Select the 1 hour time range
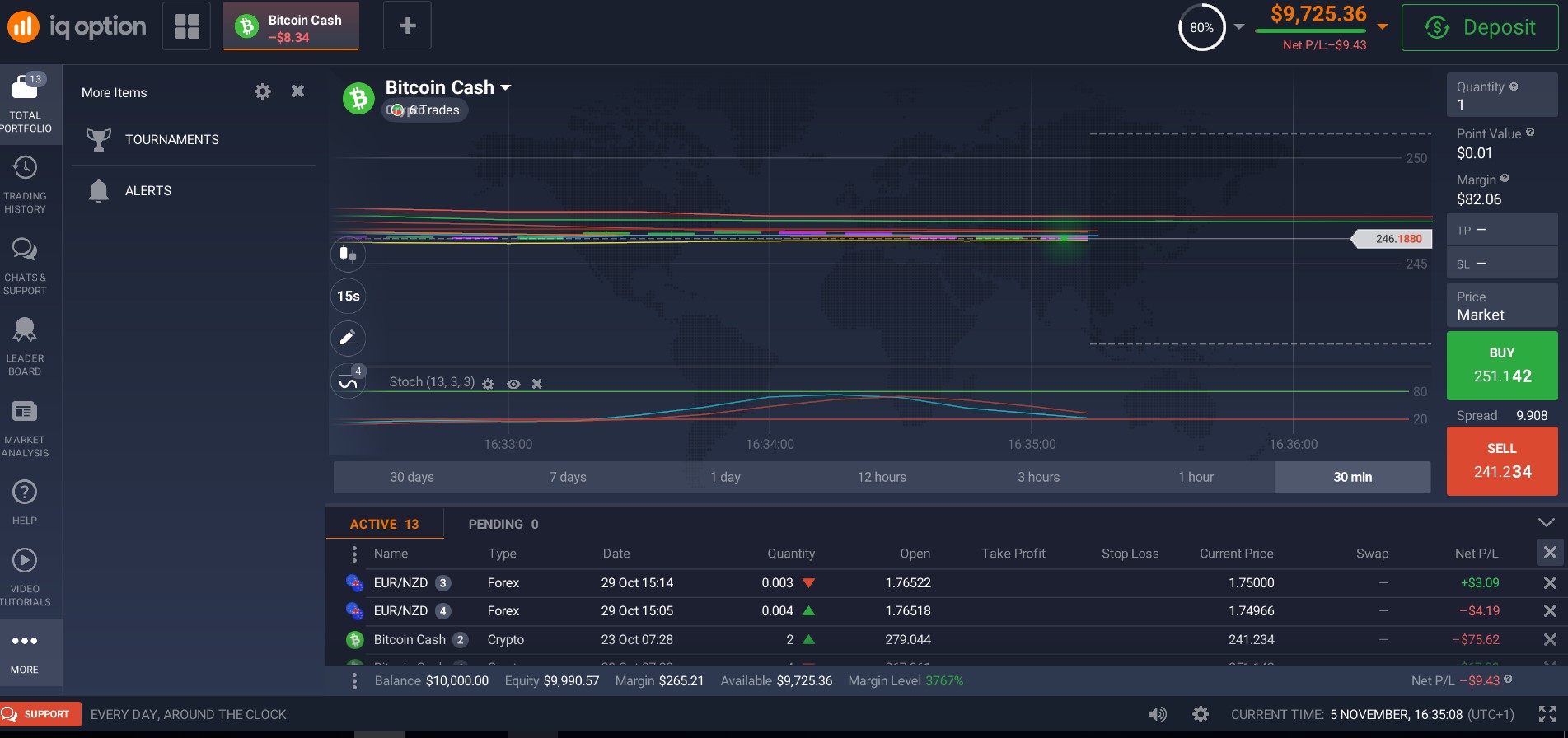The image size is (1568, 738). coord(1196,477)
